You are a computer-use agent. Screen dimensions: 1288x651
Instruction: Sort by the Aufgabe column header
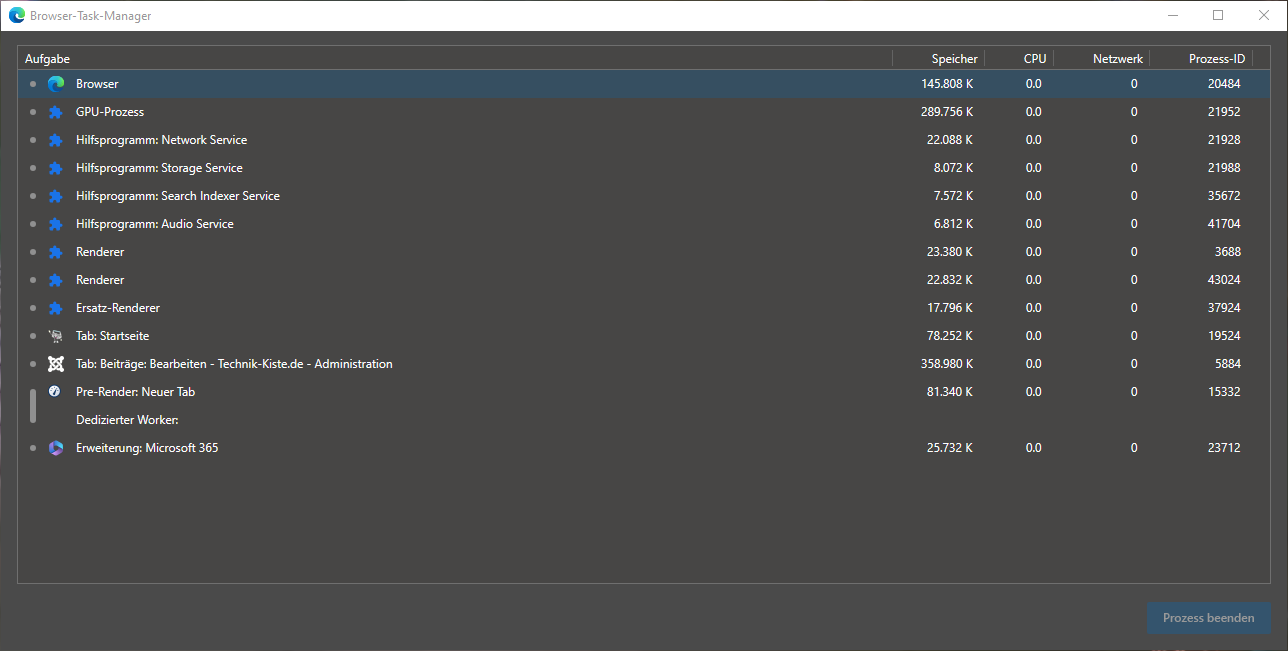48,59
